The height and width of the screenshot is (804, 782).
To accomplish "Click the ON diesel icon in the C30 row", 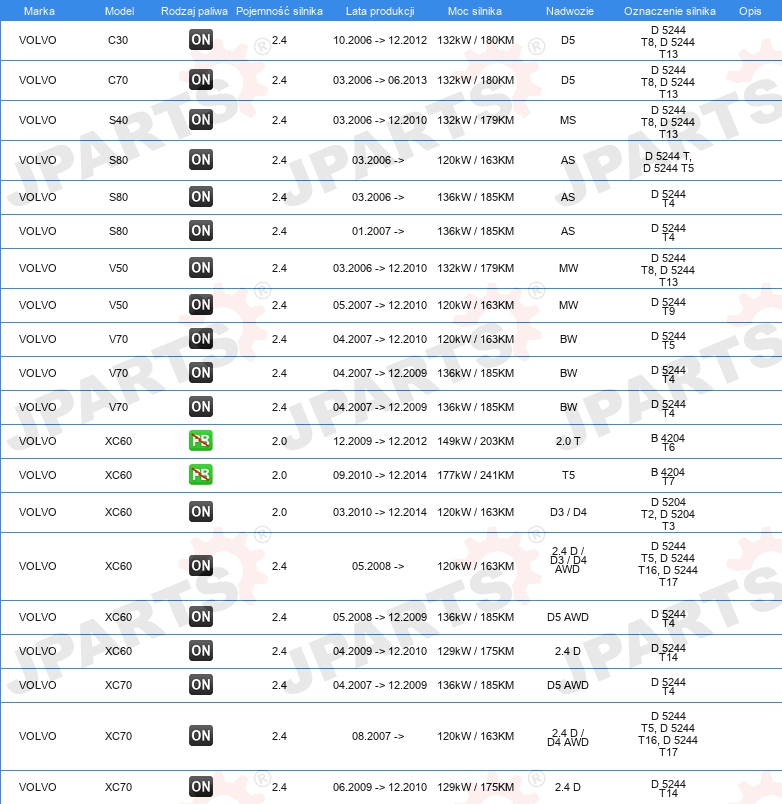I will point(200,40).
